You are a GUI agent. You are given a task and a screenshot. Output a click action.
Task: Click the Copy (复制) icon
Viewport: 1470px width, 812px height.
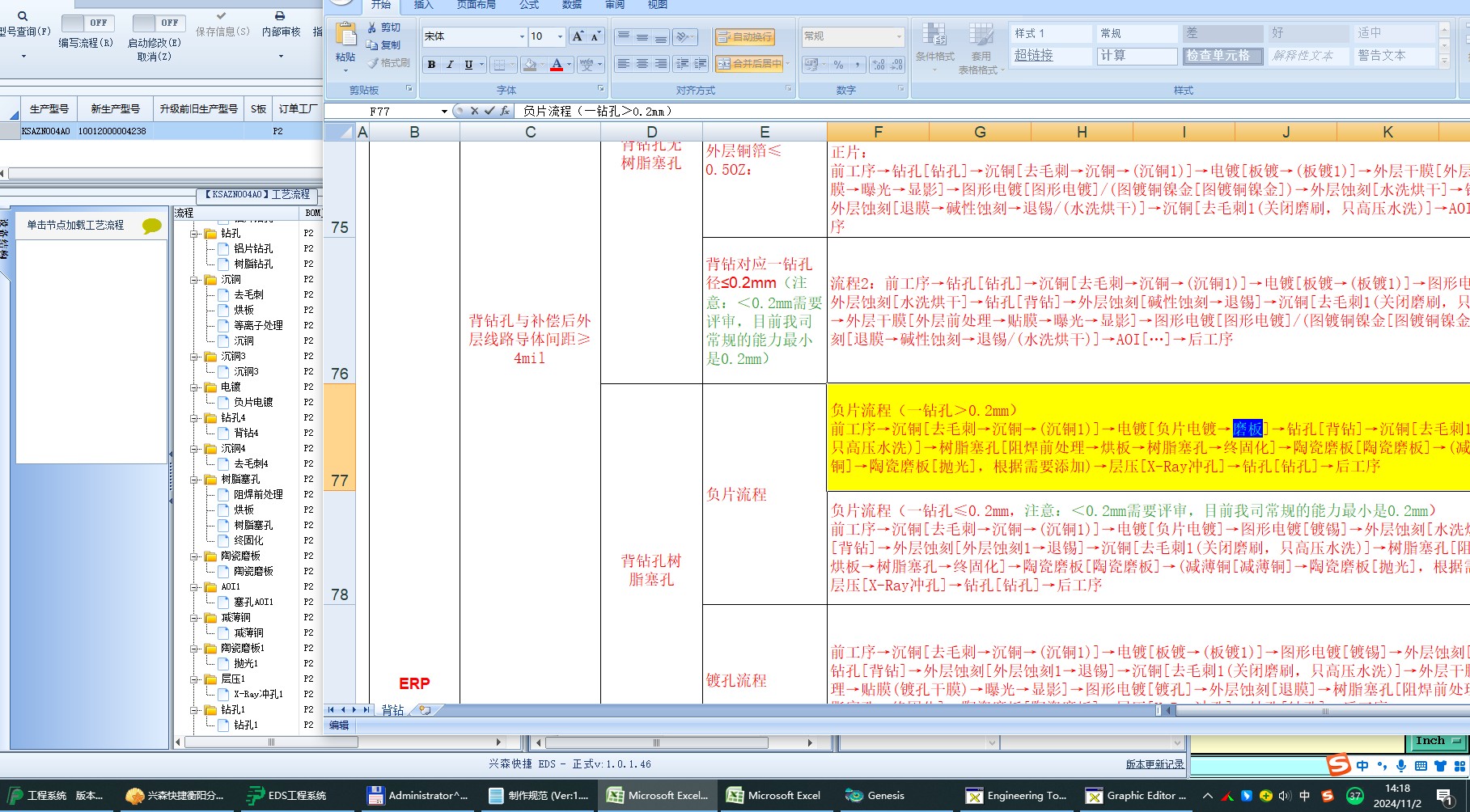tap(372, 45)
